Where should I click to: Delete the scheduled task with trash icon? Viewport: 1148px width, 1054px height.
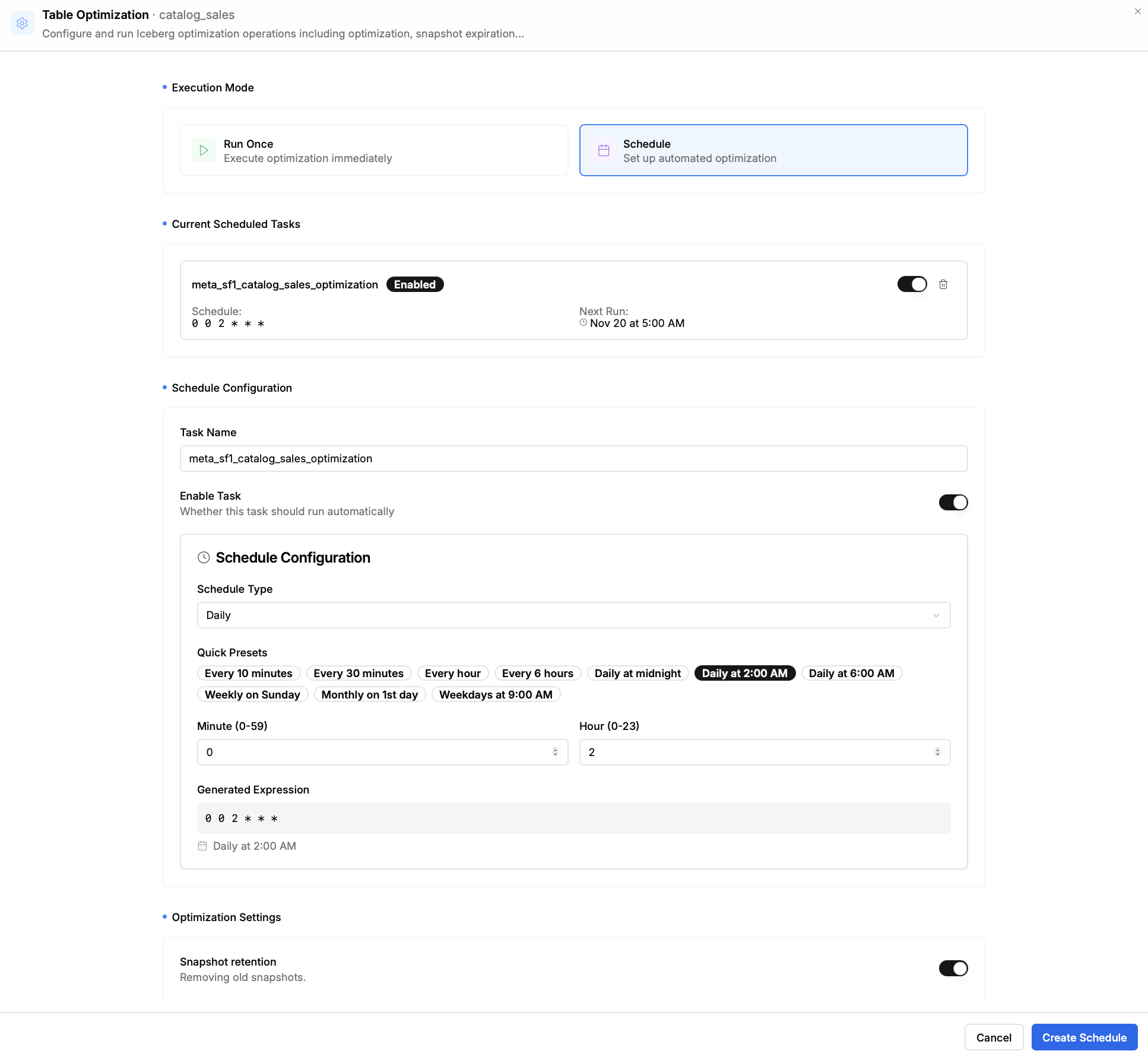pos(943,284)
